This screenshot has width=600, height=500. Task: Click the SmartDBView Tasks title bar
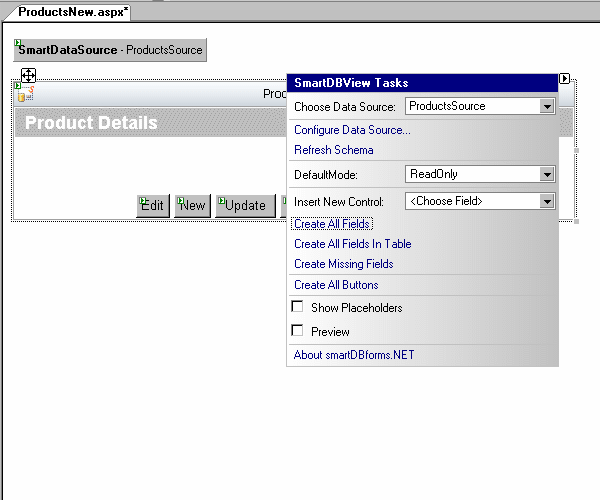(x=422, y=83)
